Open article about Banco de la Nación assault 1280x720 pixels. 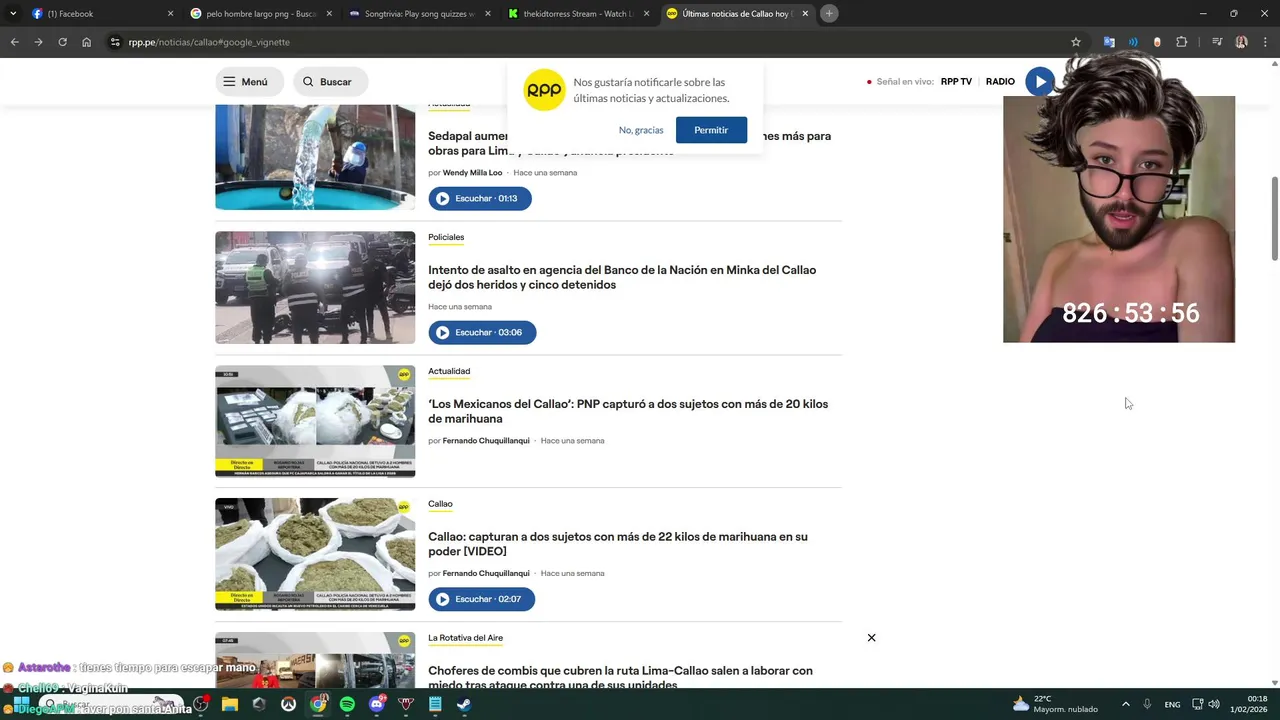(x=622, y=277)
